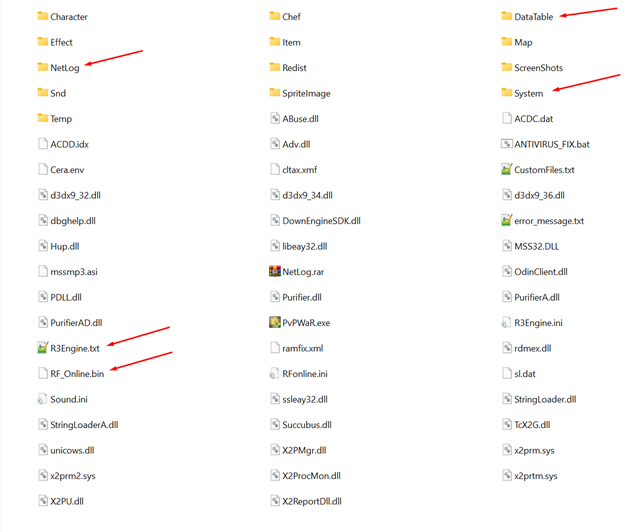Click the ramfix.xml file
Screen dimensions: 633x532
tap(297, 348)
